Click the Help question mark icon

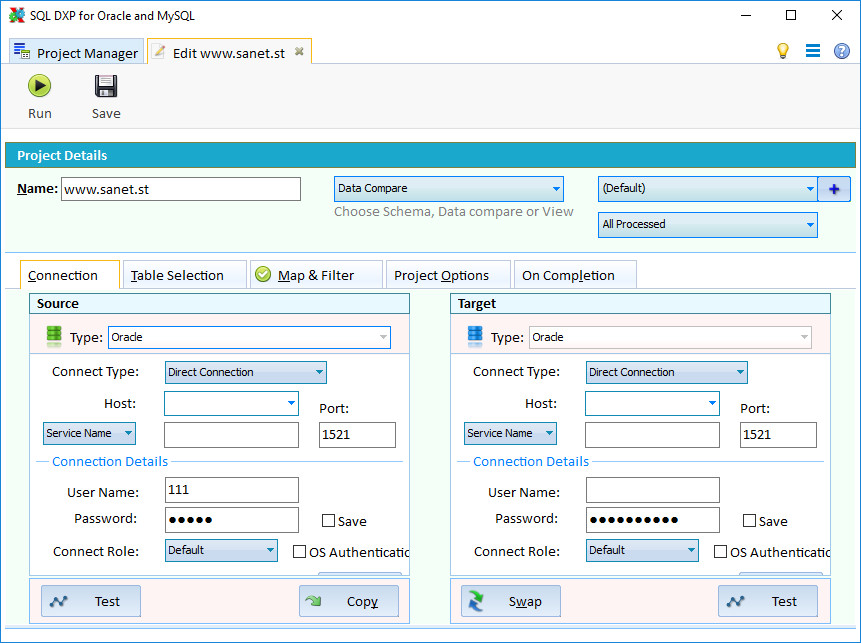842,50
